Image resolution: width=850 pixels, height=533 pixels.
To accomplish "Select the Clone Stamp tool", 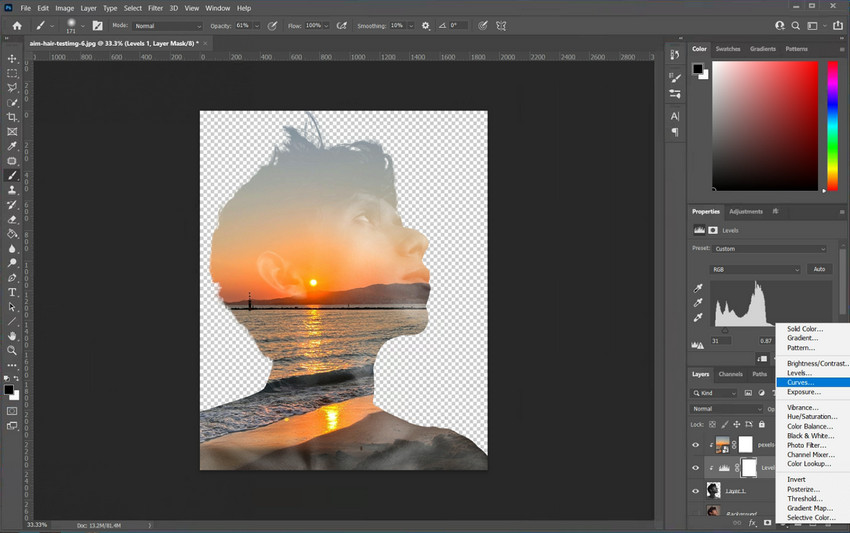I will [12, 190].
